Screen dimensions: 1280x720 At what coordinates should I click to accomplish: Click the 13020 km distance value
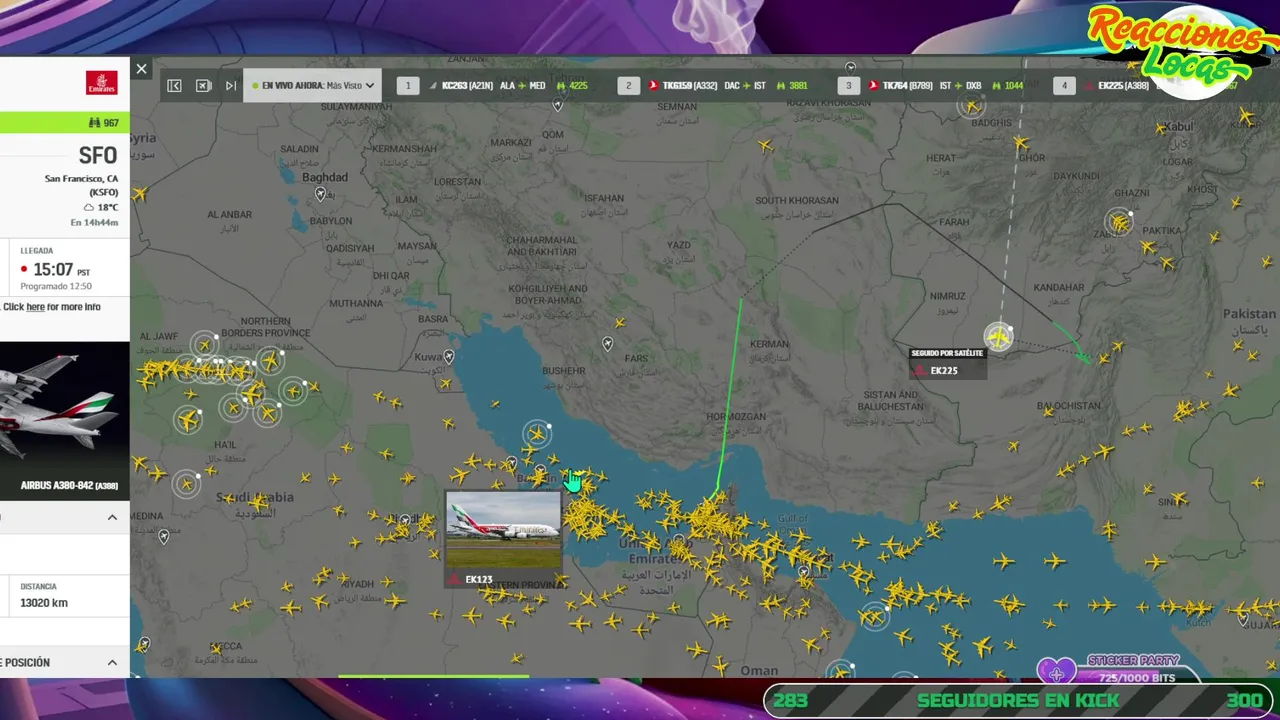(44, 603)
